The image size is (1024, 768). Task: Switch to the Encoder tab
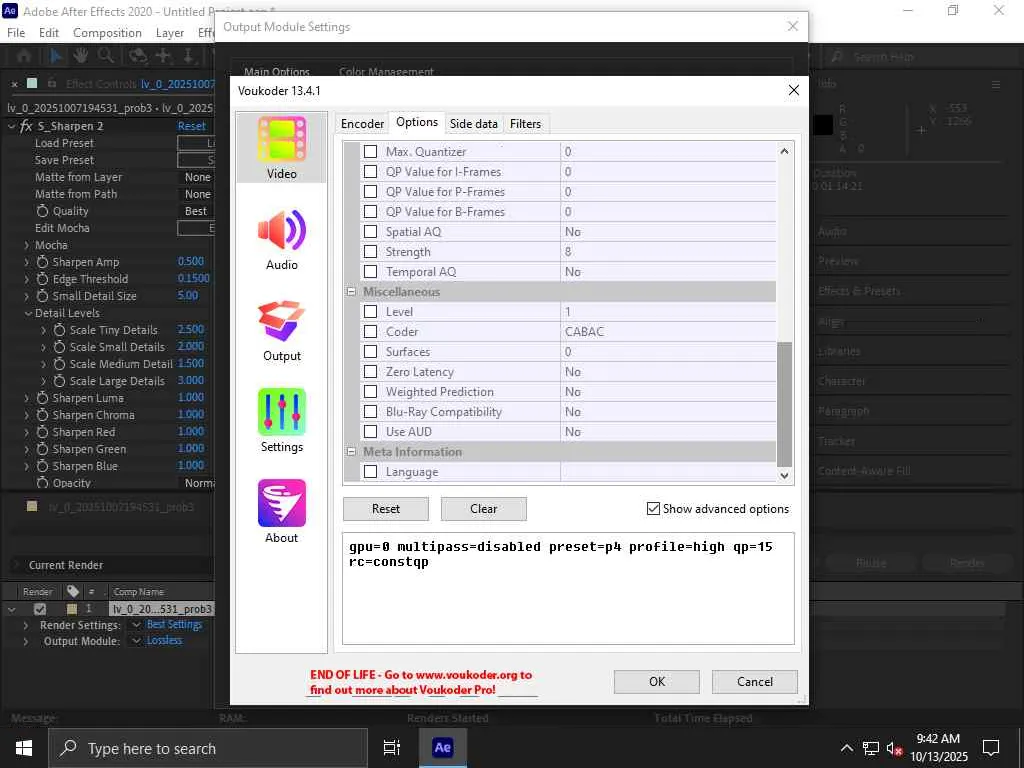coord(362,123)
